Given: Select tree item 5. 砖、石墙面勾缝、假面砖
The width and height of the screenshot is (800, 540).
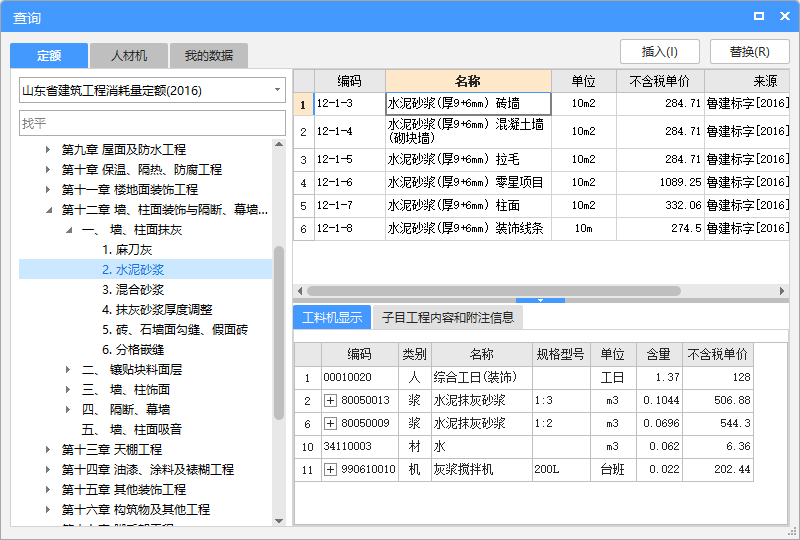Looking at the screenshot, I should click(x=175, y=330).
